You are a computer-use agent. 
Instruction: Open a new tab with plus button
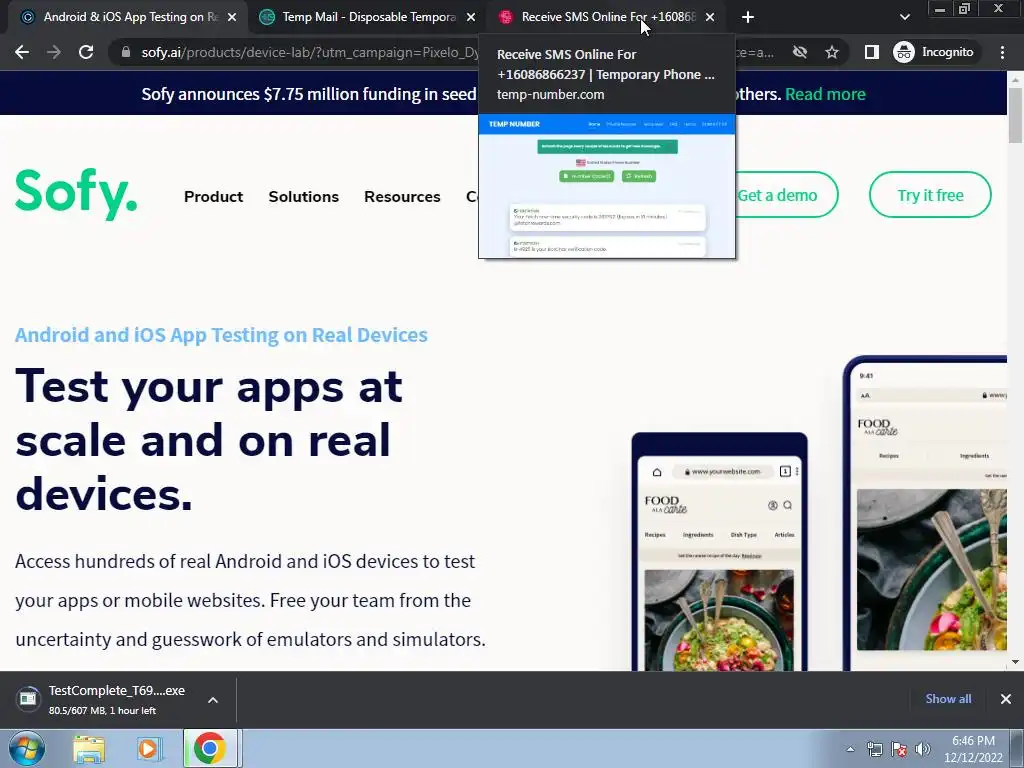(x=748, y=17)
